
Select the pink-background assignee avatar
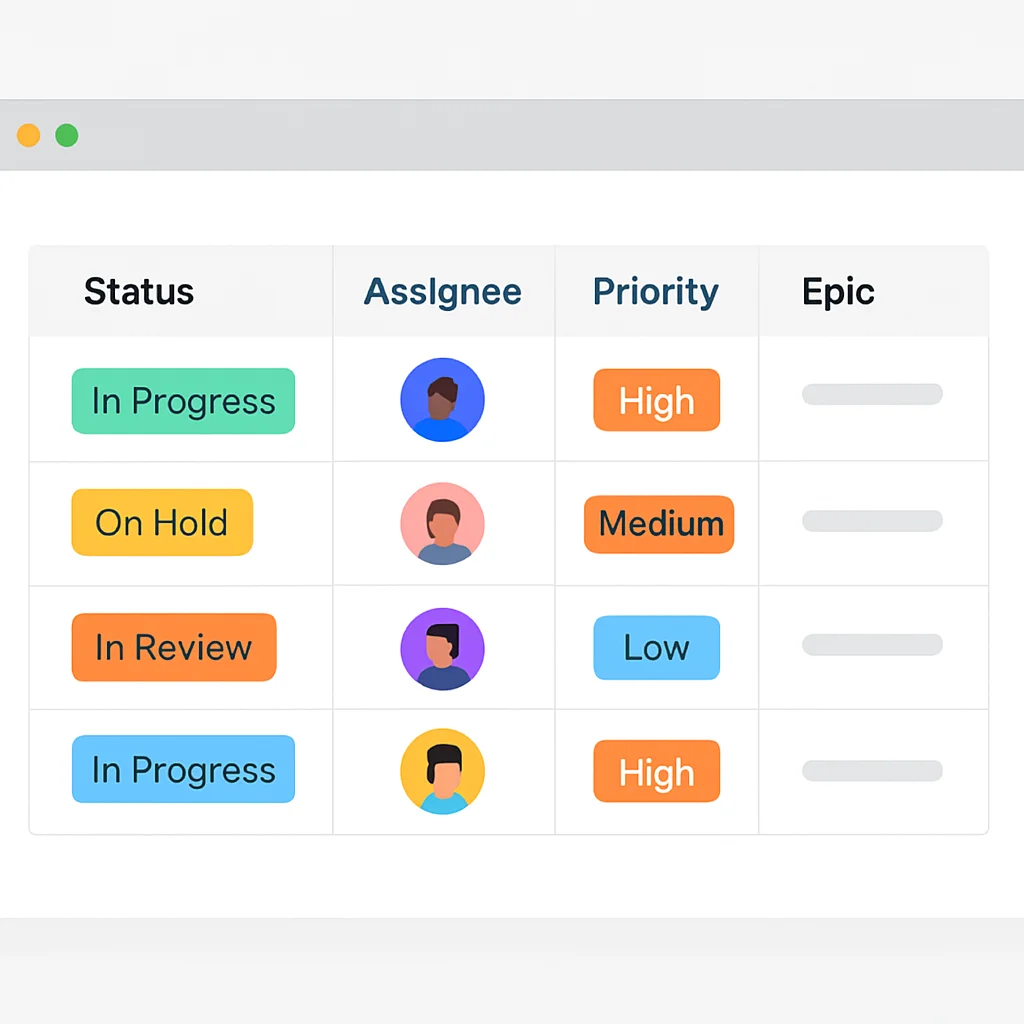(x=442, y=523)
